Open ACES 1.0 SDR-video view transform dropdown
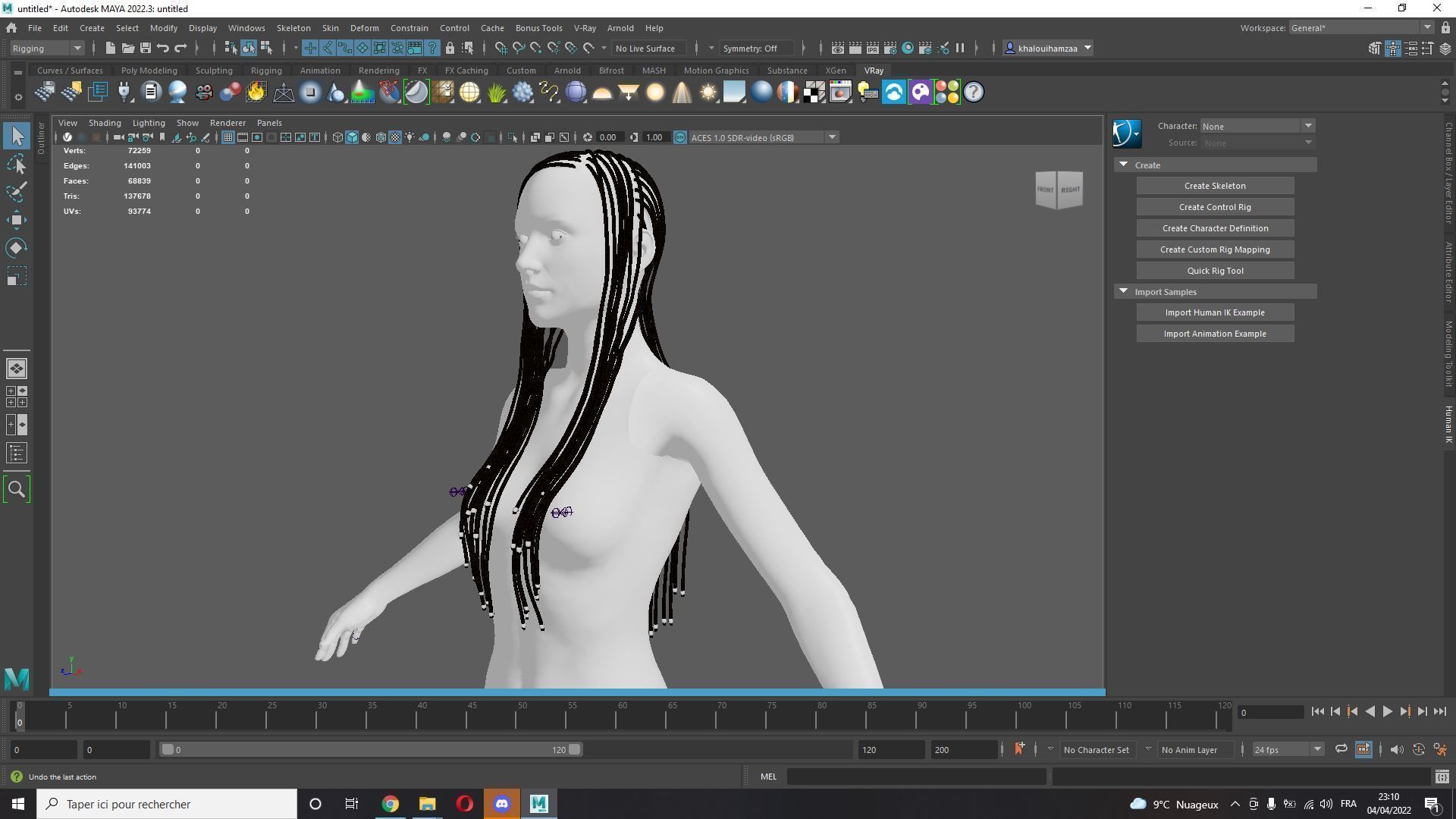 pos(763,137)
